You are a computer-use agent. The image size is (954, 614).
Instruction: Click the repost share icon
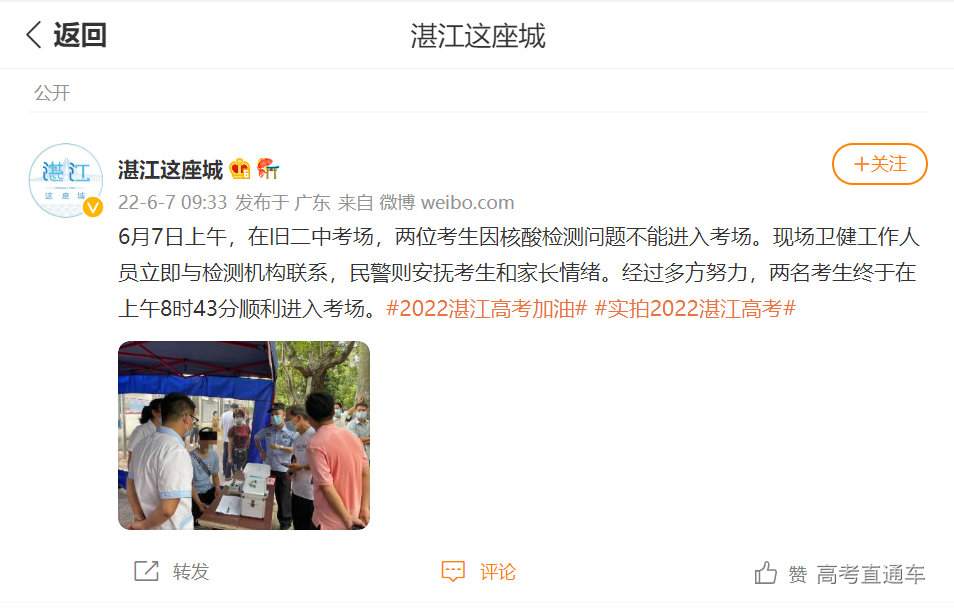pyautogui.click(x=146, y=571)
